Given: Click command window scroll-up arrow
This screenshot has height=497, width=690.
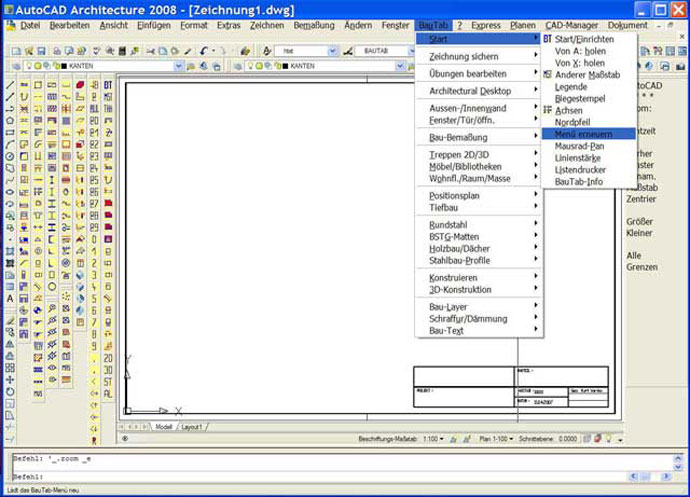Looking at the screenshot, I should point(678,459).
